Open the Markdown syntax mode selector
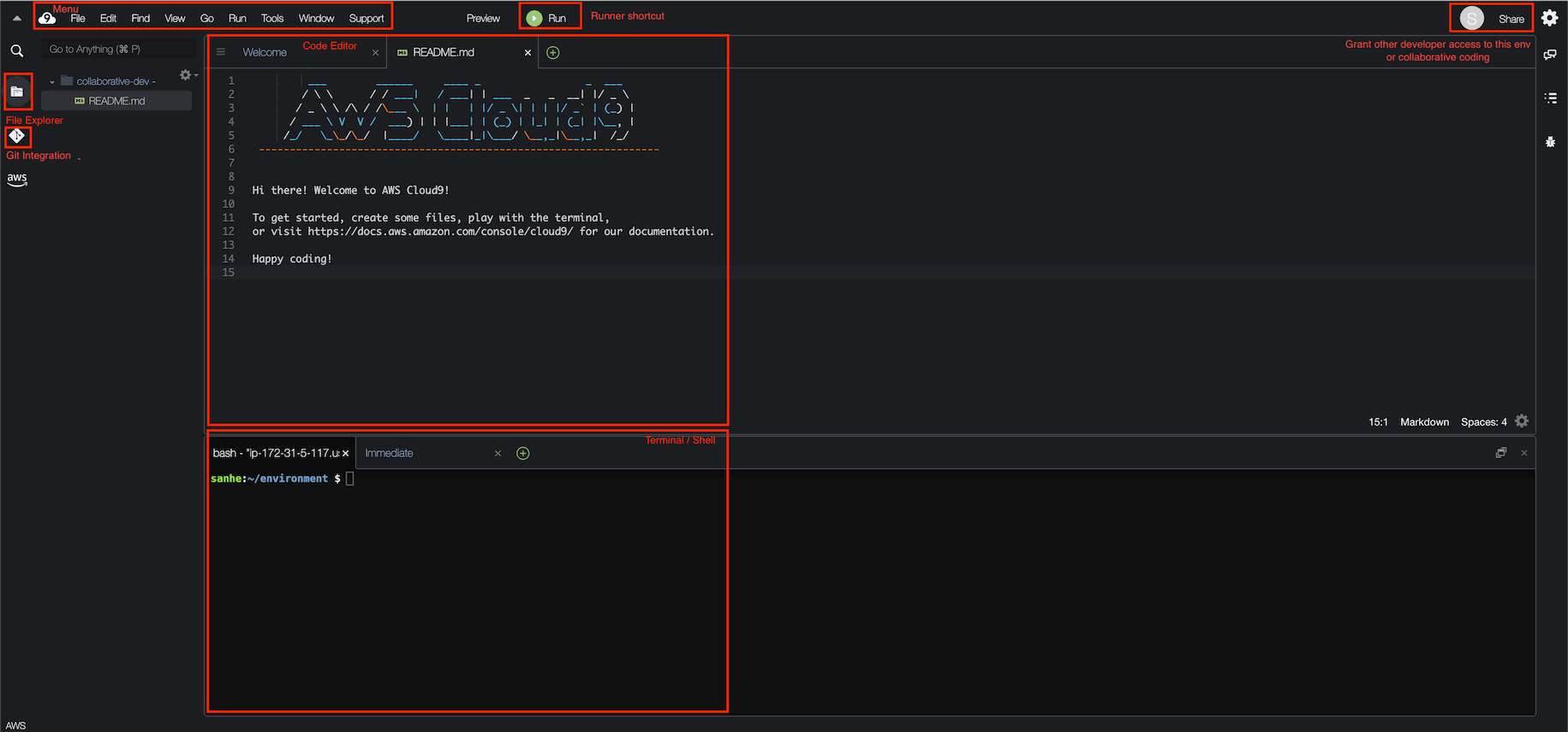The width and height of the screenshot is (1568, 732). click(x=1424, y=422)
